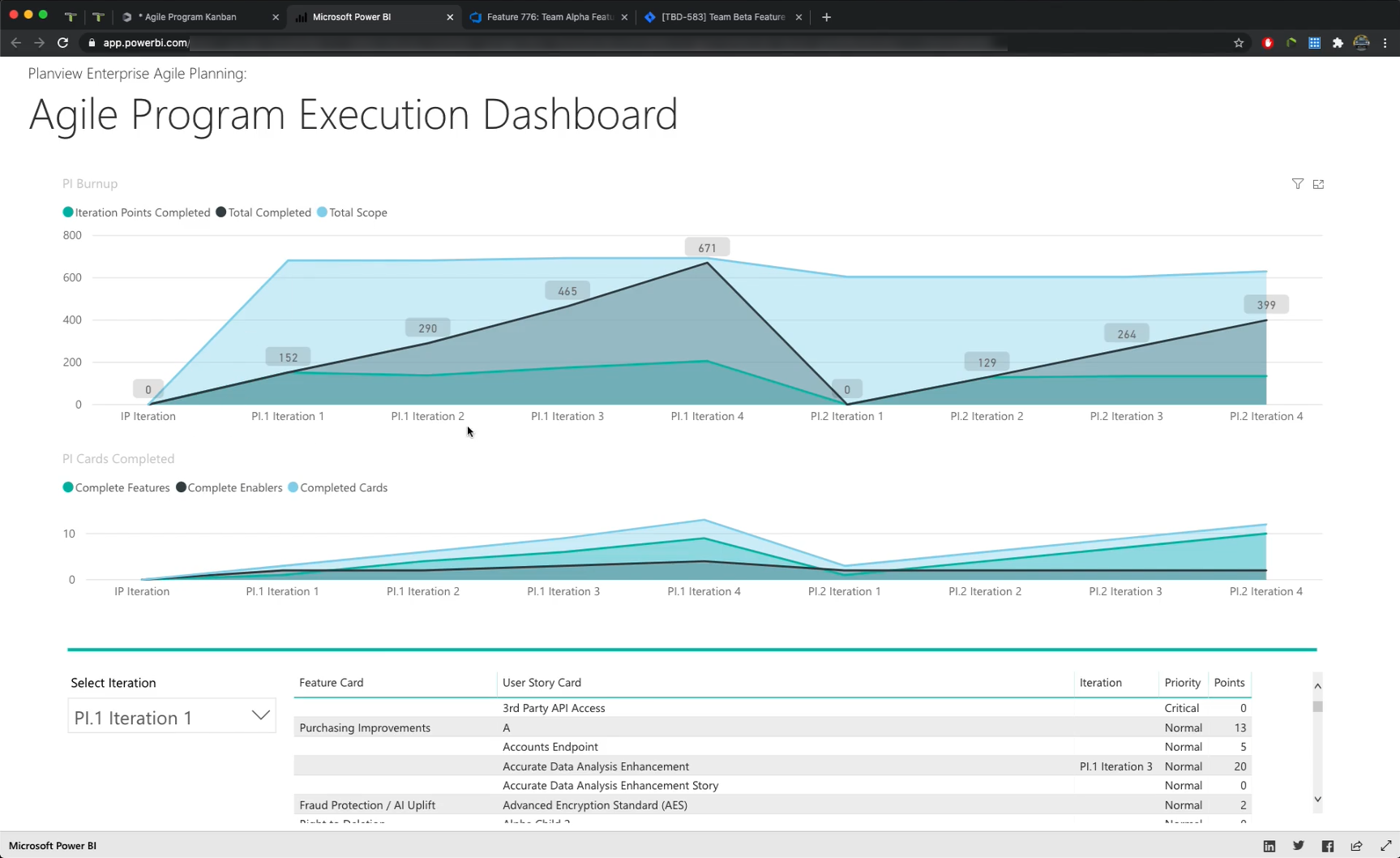Sort table by Feature Card column
Viewport: 1400px width, 858px height.
pos(331,683)
